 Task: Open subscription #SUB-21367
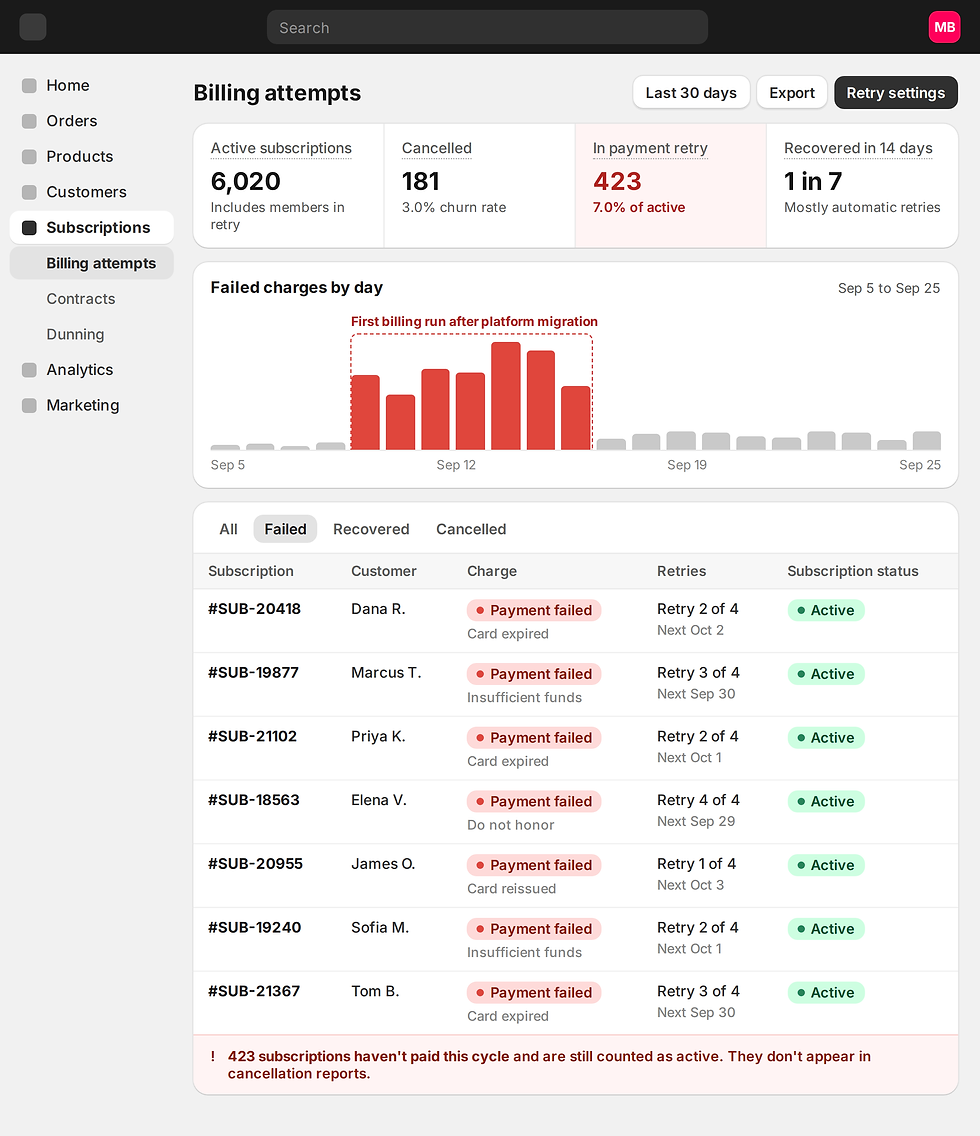(254, 991)
